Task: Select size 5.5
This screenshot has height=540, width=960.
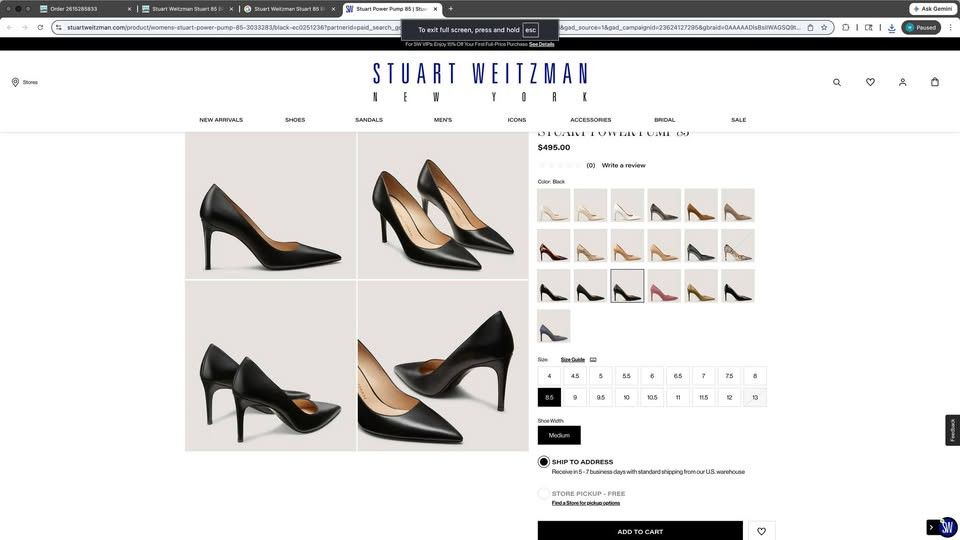Action: pyautogui.click(x=626, y=376)
